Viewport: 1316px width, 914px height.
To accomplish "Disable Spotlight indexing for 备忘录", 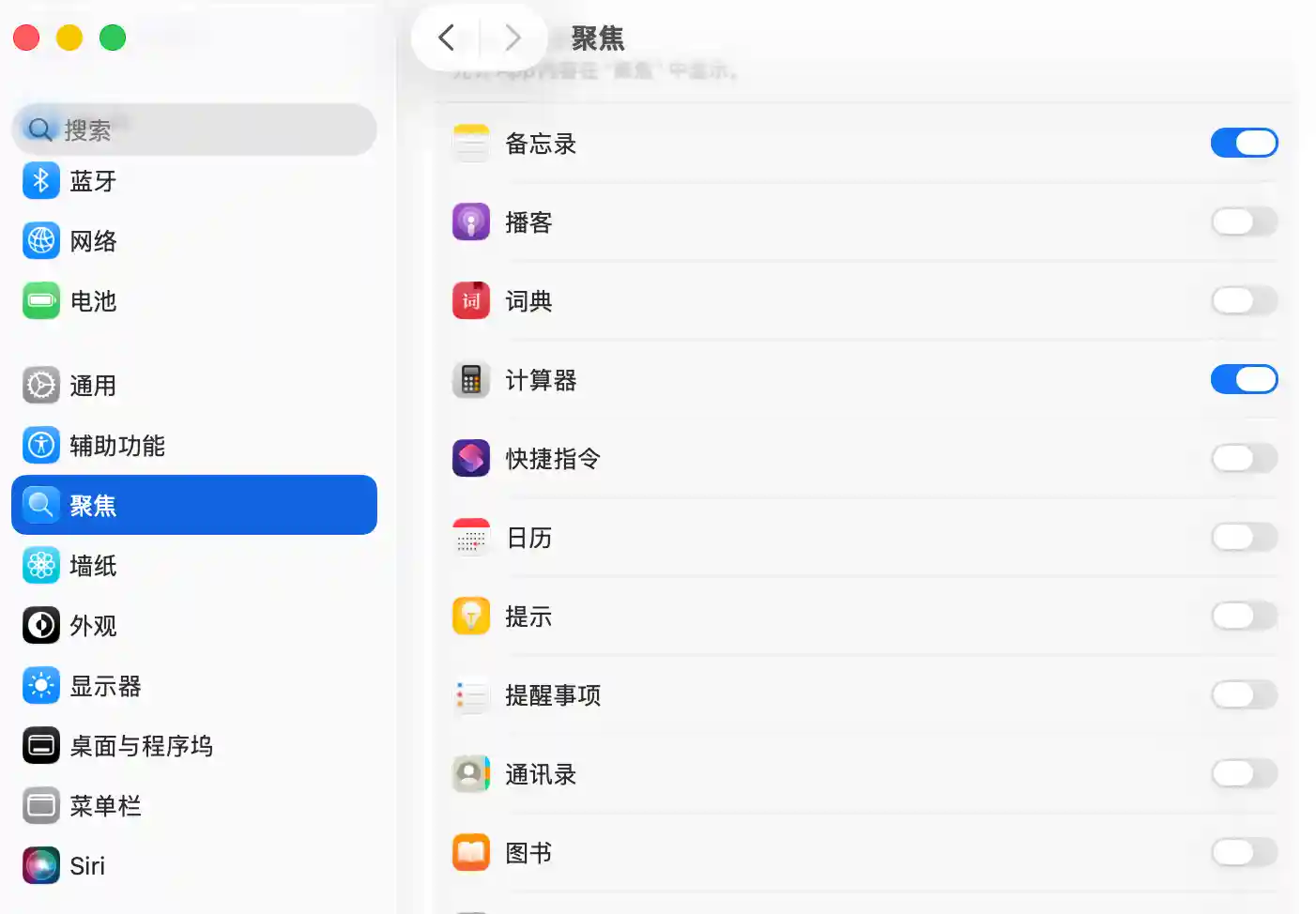I will click(1244, 143).
